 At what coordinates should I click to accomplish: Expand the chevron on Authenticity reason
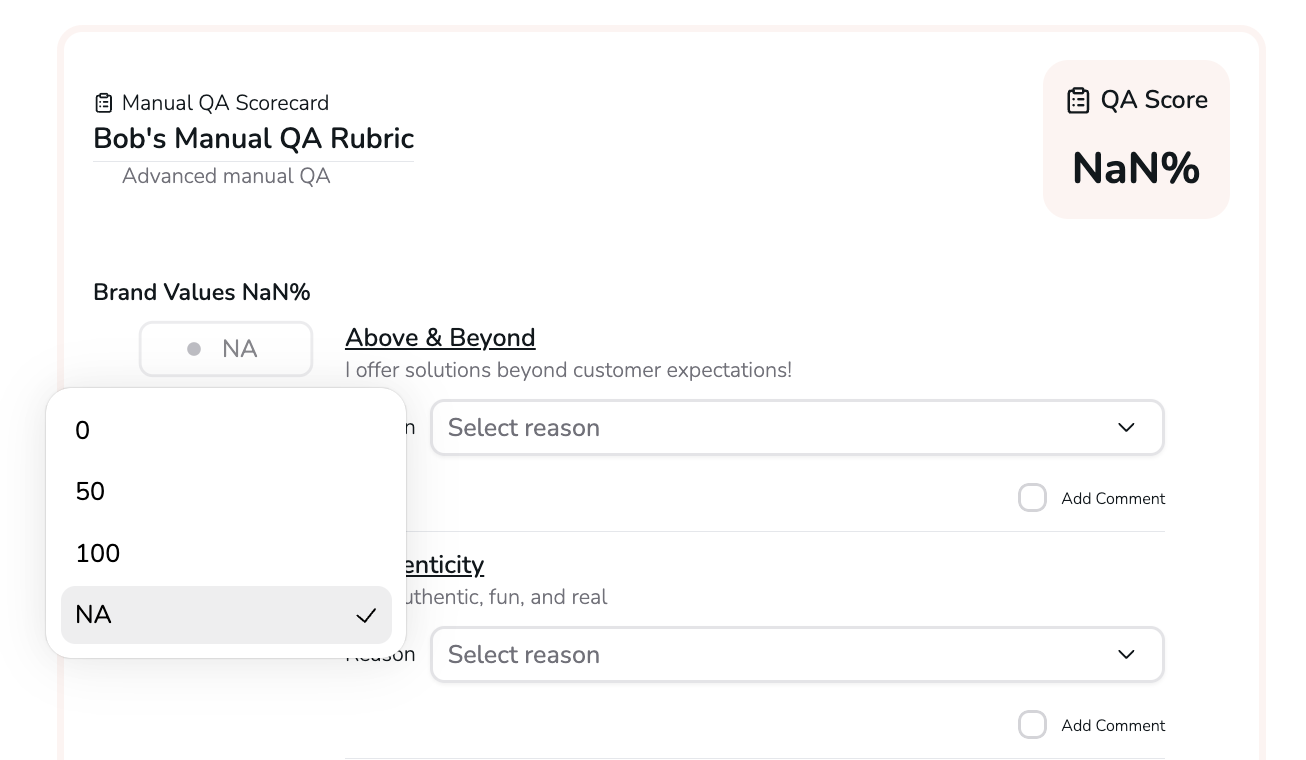(1126, 655)
